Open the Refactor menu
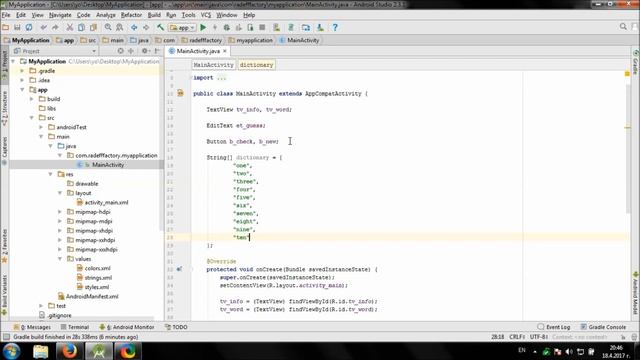640x360 pixels. (x=131, y=15)
